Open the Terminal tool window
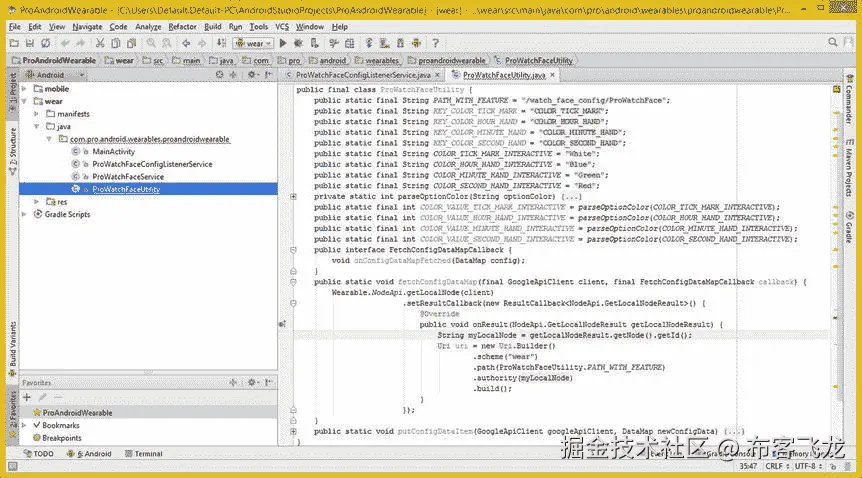This screenshot has height=478, width=862. click(x=143, y=454)
